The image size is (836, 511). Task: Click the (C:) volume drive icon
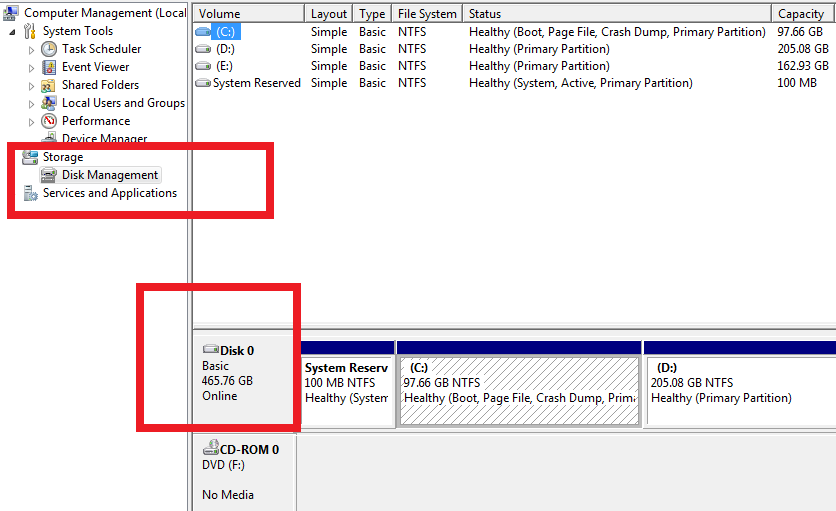click(x=203, y=32)
